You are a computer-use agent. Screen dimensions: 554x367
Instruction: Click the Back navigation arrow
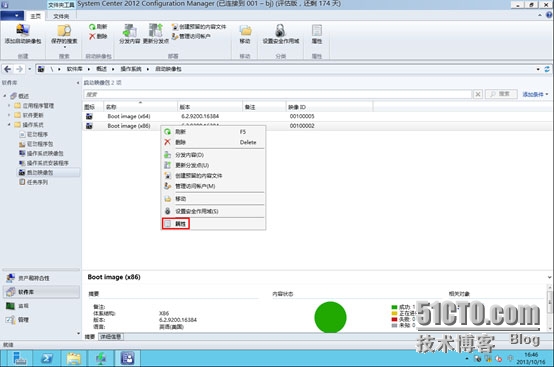tap(8, 69)
